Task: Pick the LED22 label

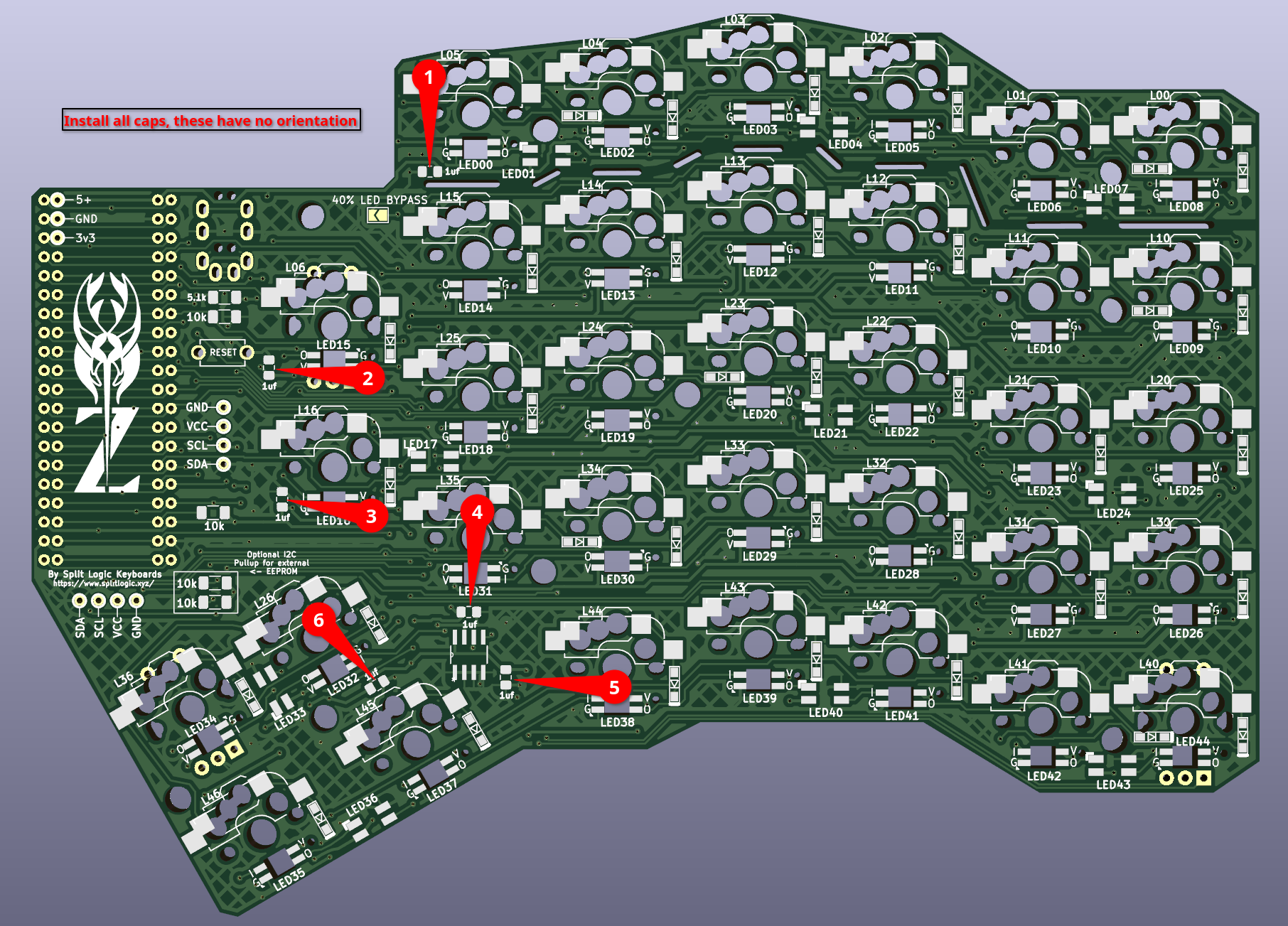Action: (x=902, y=431)
